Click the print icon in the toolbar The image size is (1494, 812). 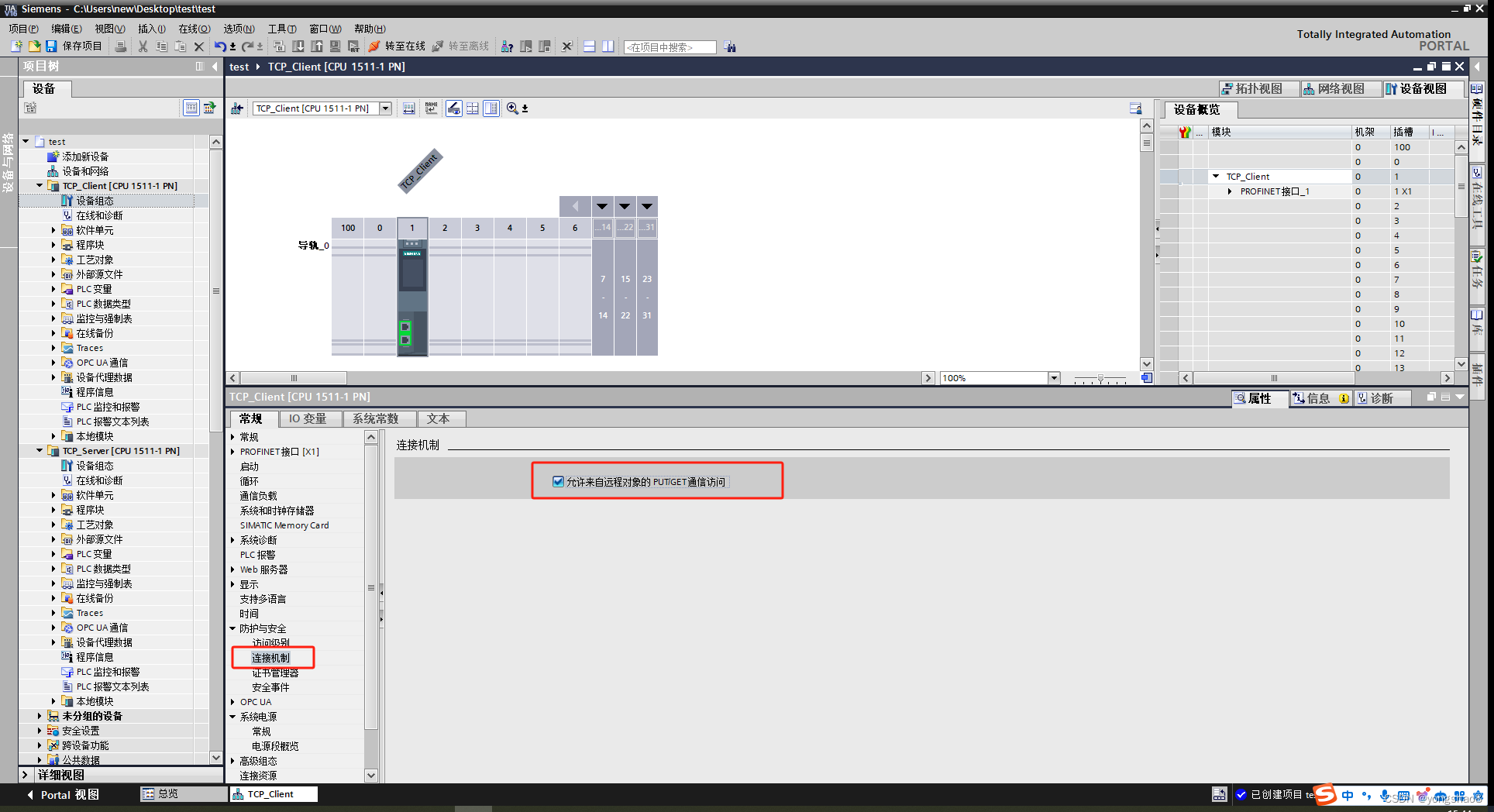(x=120, y=46)
